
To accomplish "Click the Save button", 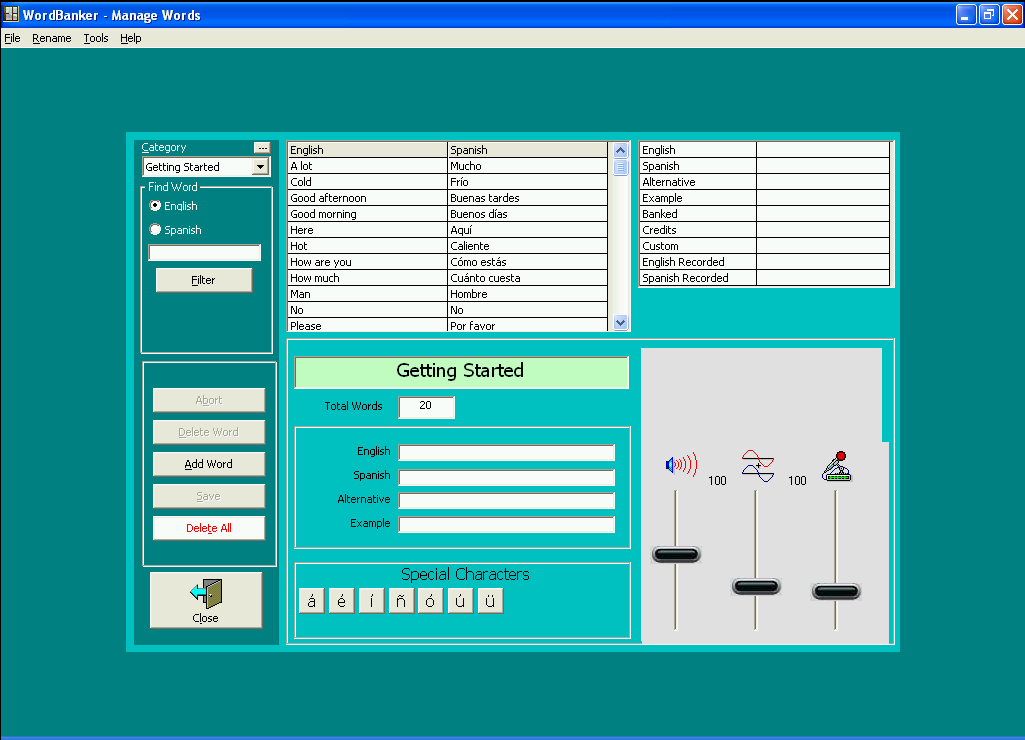I will click(x=209, y=496).
